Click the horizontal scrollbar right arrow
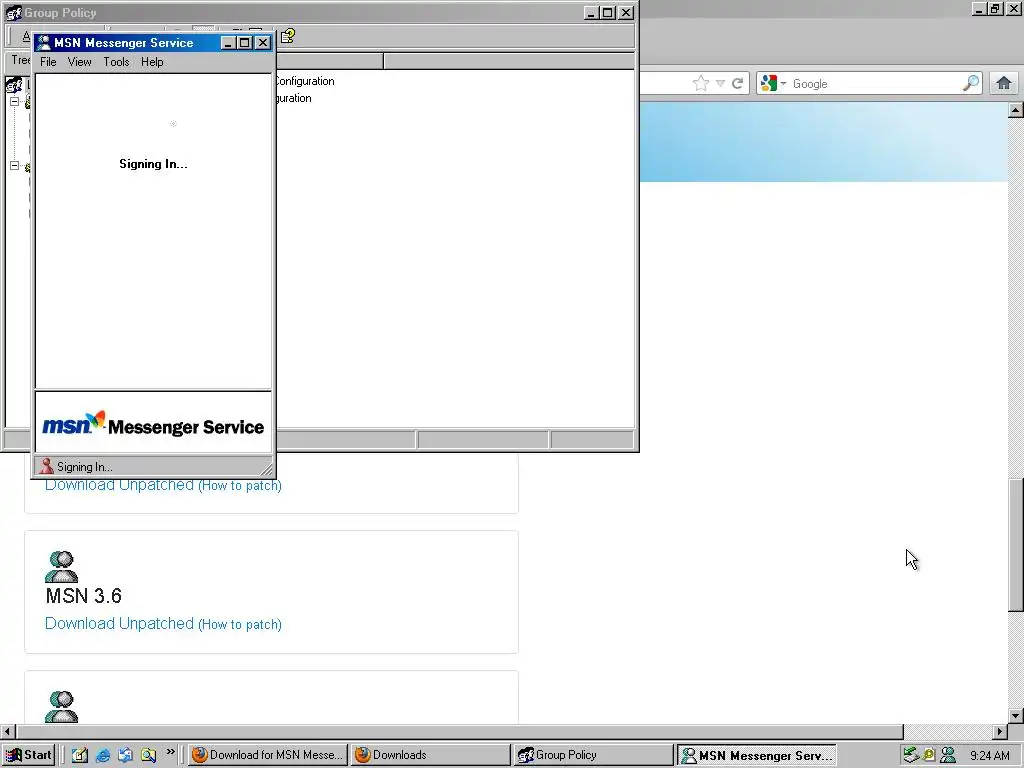The image size is (1024, 768). (x=1000, y=731)
